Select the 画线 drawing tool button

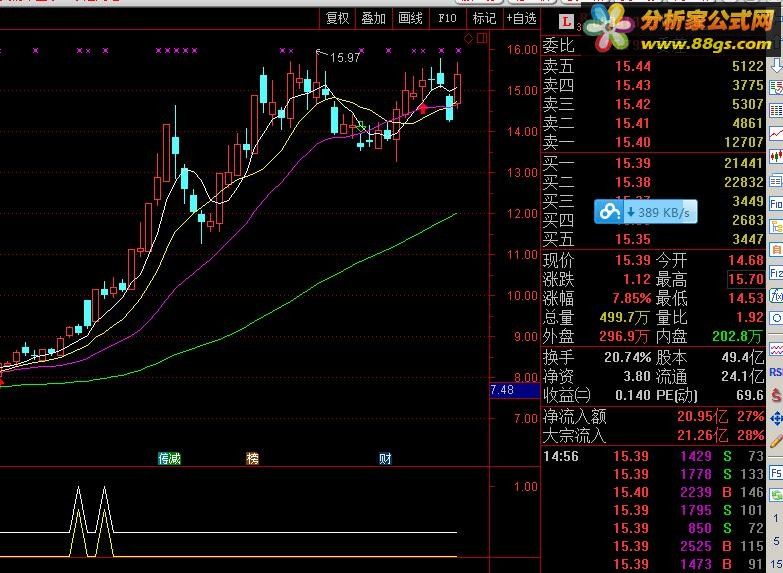[x=410, y=18]
